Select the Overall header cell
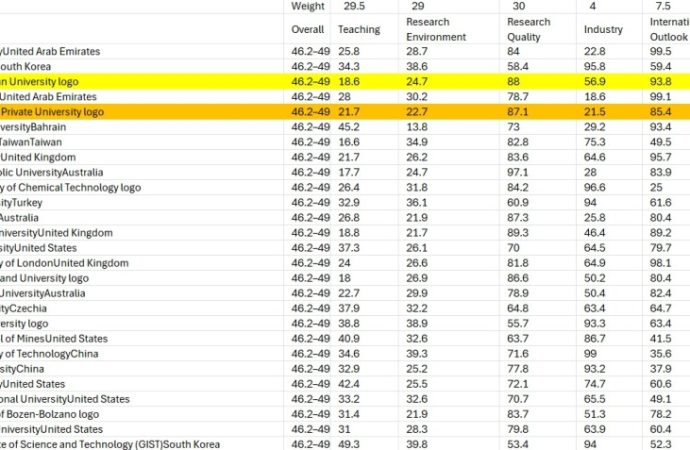The image size is (690, 450). pos(307,30)
